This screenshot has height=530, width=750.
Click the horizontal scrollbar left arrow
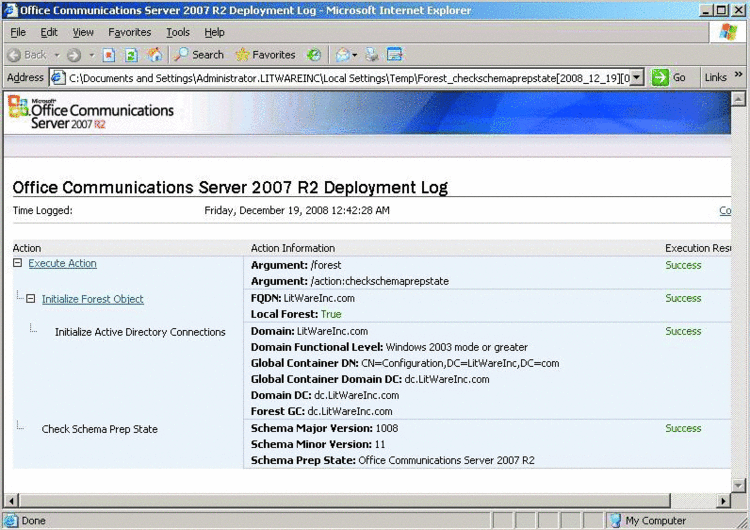[11, 501]
